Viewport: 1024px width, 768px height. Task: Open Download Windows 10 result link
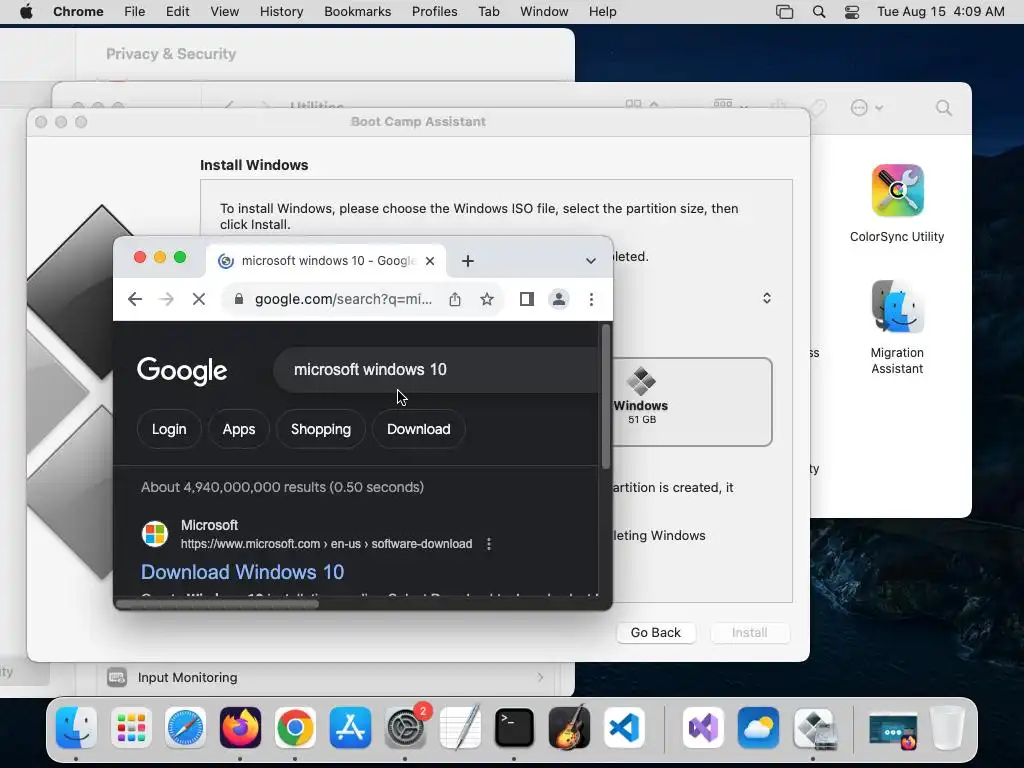point(242,572)
